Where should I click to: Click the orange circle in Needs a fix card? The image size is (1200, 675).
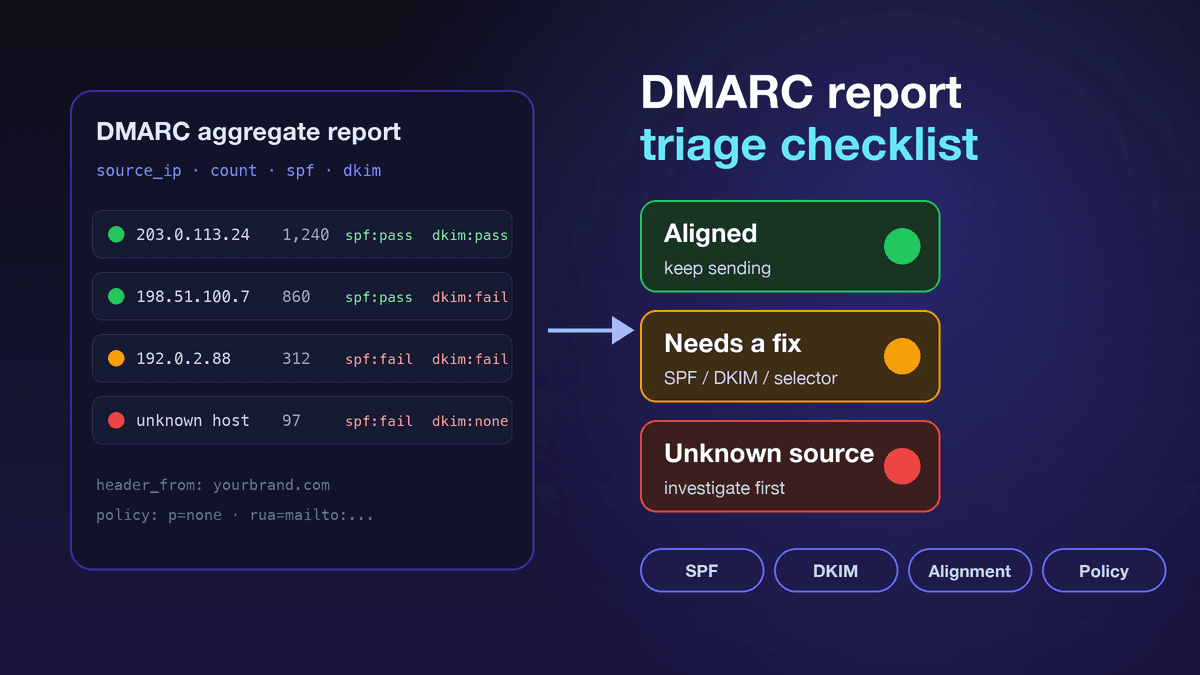(902, 356)
